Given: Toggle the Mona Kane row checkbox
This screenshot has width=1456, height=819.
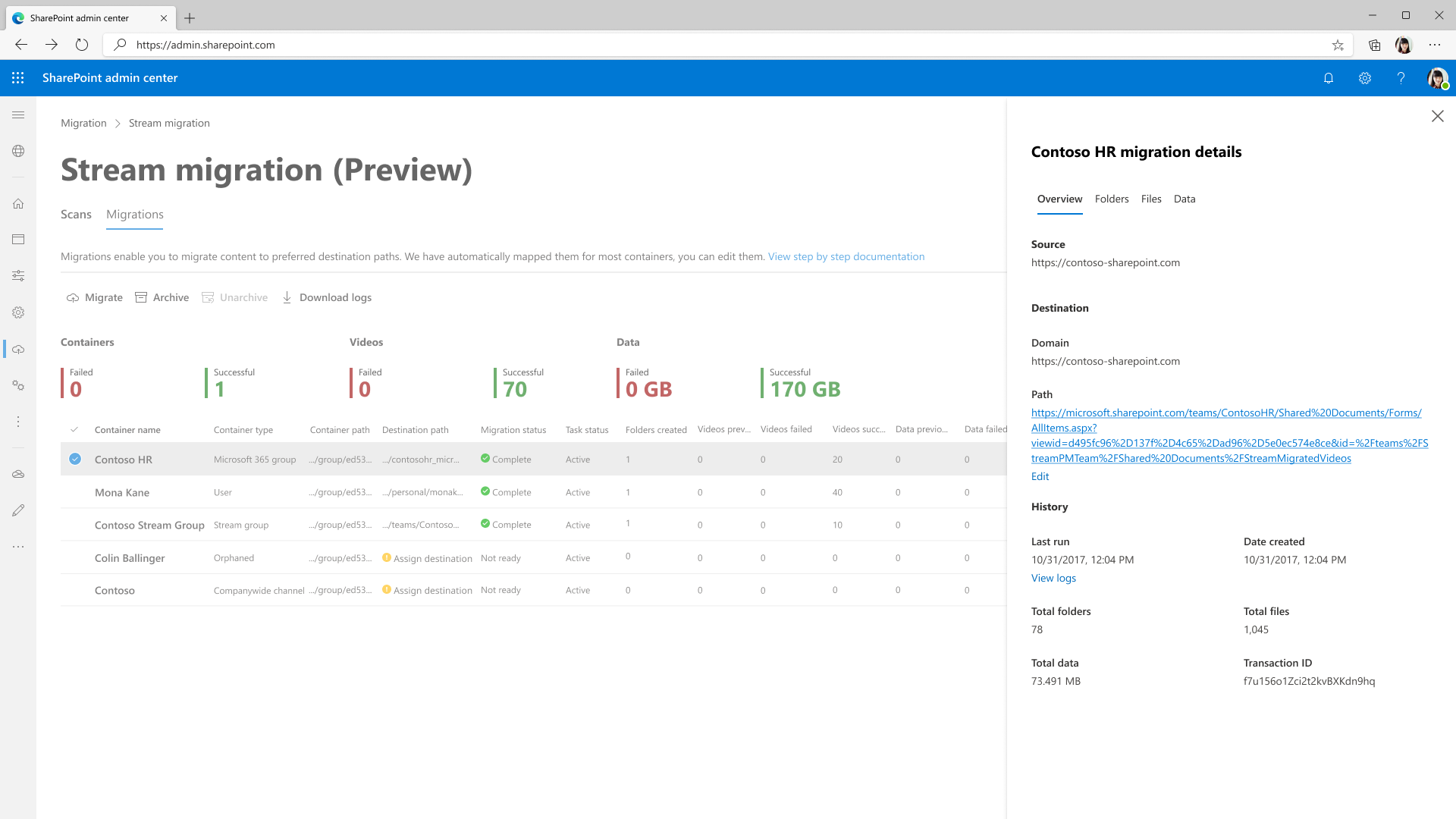Looking at the screenshot, I should tap(75, 492).
